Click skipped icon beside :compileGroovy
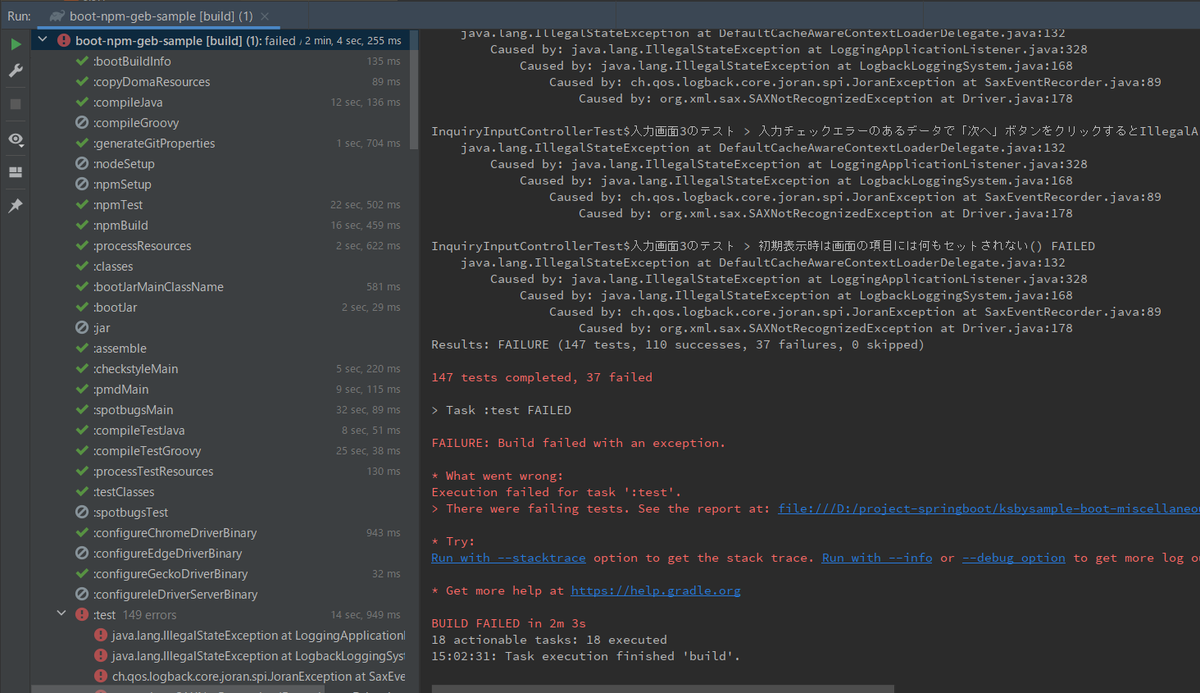This screenshot has width=1200, height=693. pyautogui.click(x=82, y=123)
